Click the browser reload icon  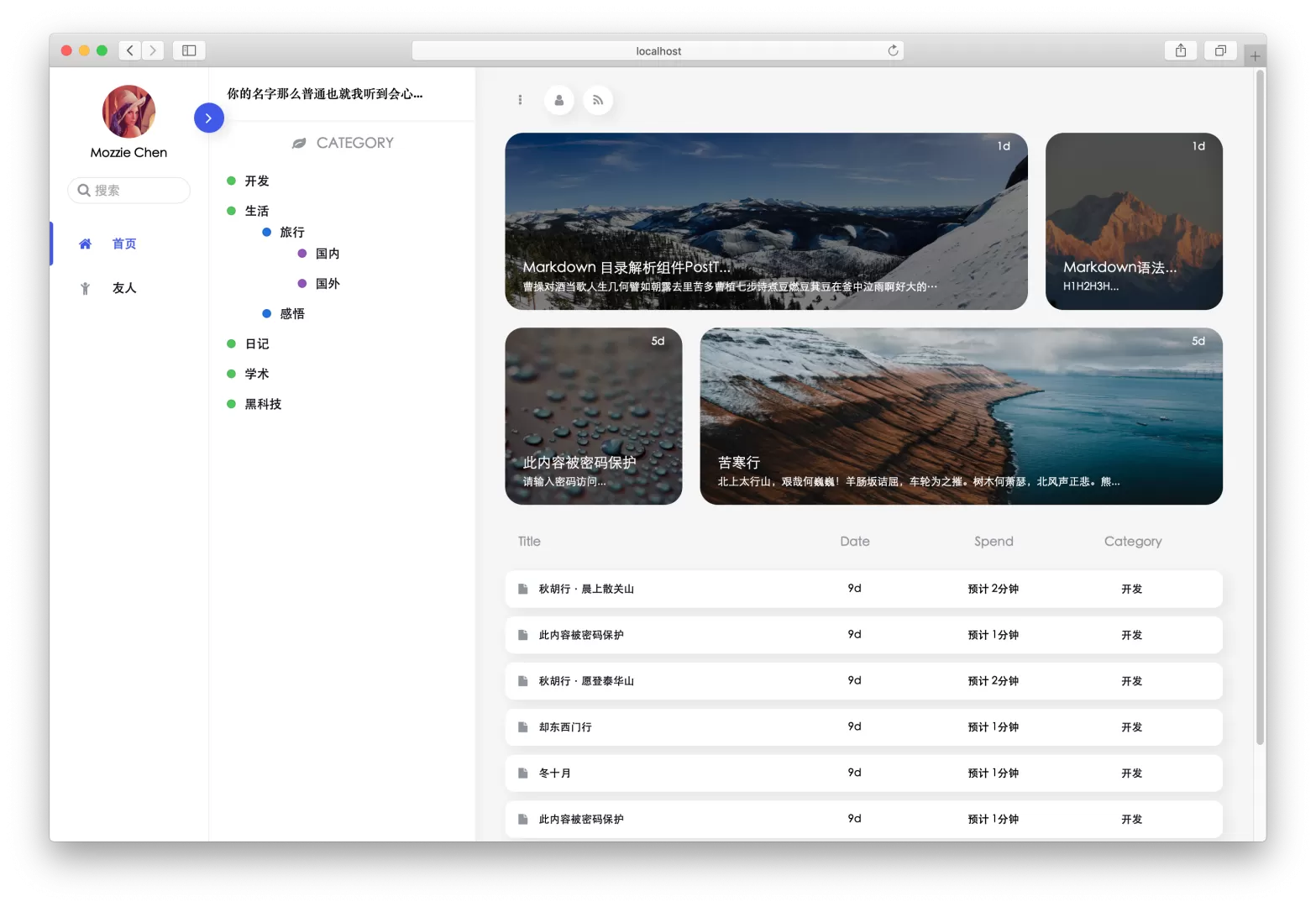[x=893, y=50]
